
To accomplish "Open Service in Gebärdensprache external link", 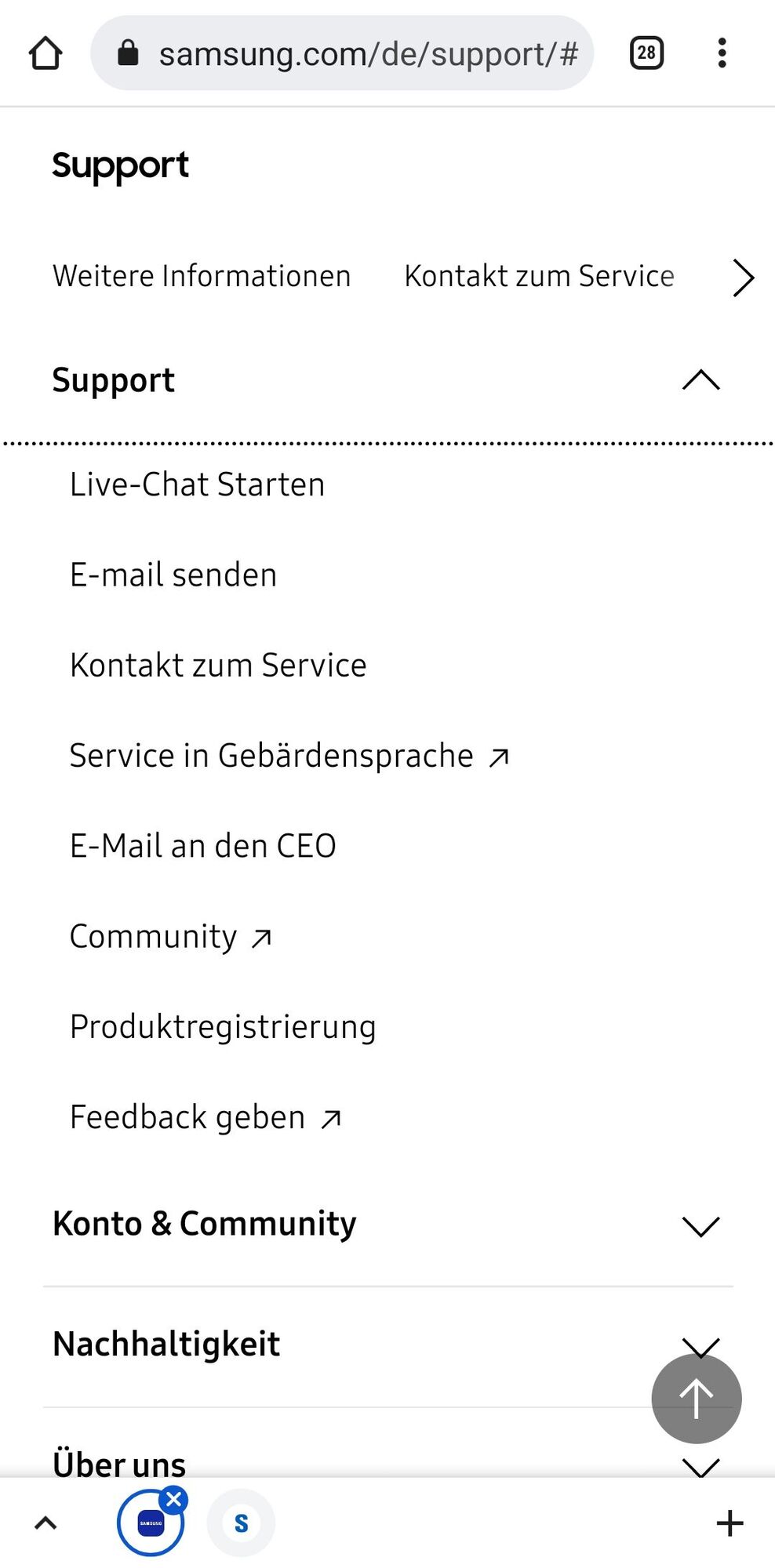I will (x=289, y=756).
